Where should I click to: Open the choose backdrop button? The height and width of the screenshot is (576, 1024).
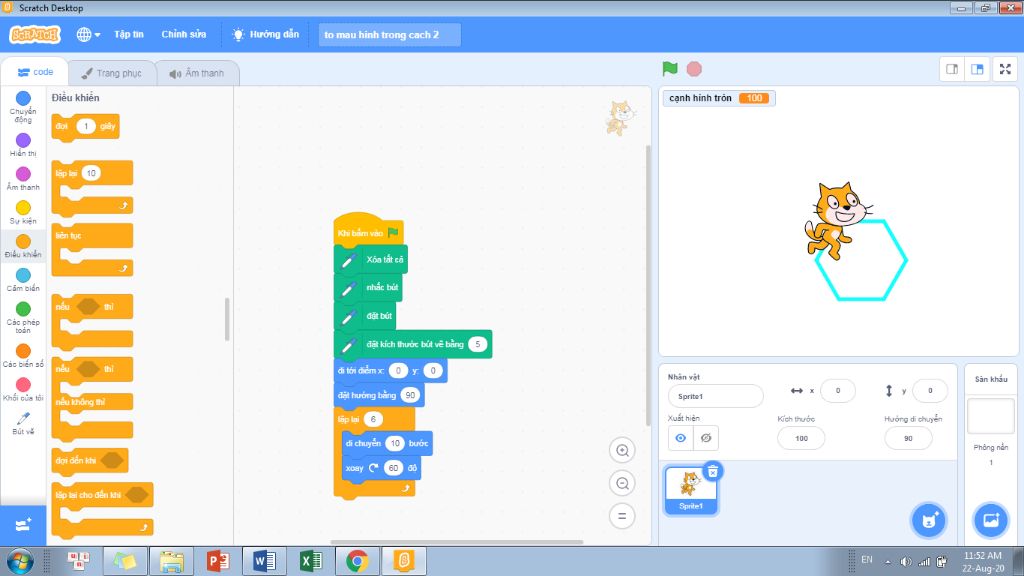click(991, 520)
